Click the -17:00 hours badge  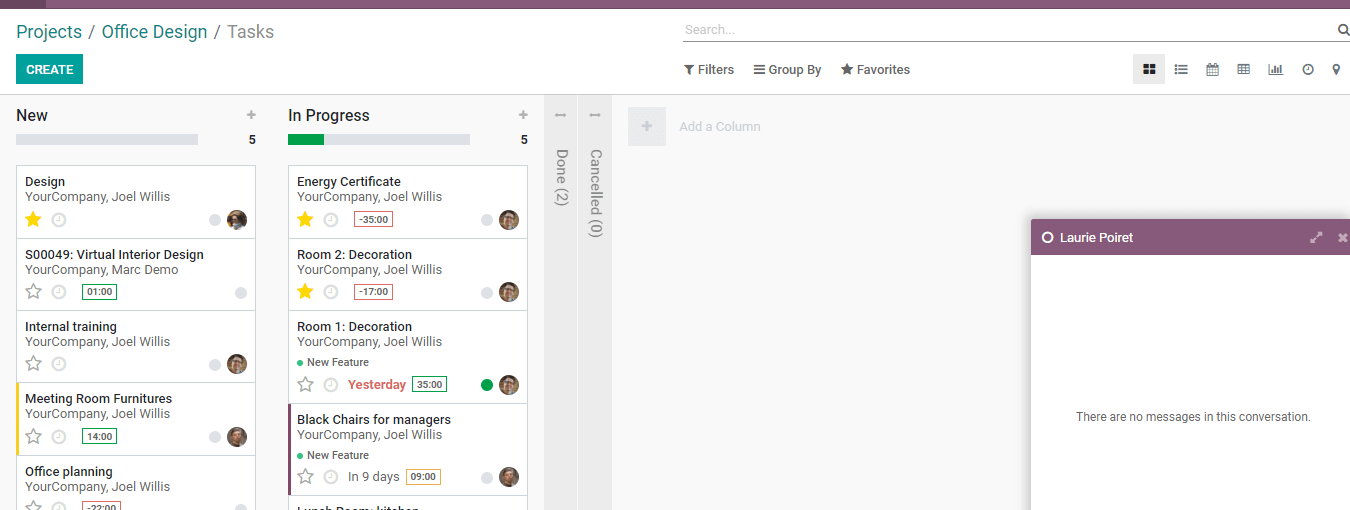pos(373,292)
